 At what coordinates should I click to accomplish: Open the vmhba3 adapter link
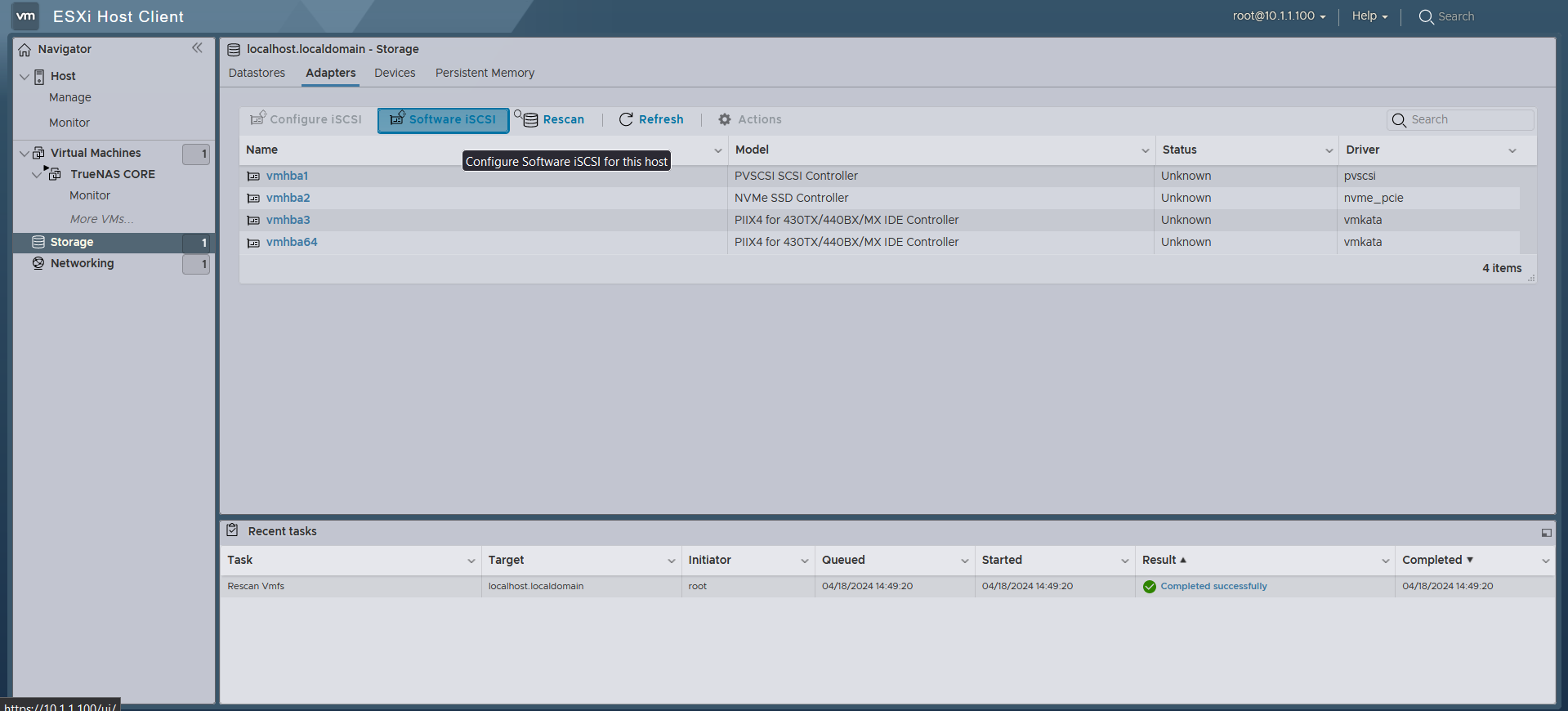288,220
